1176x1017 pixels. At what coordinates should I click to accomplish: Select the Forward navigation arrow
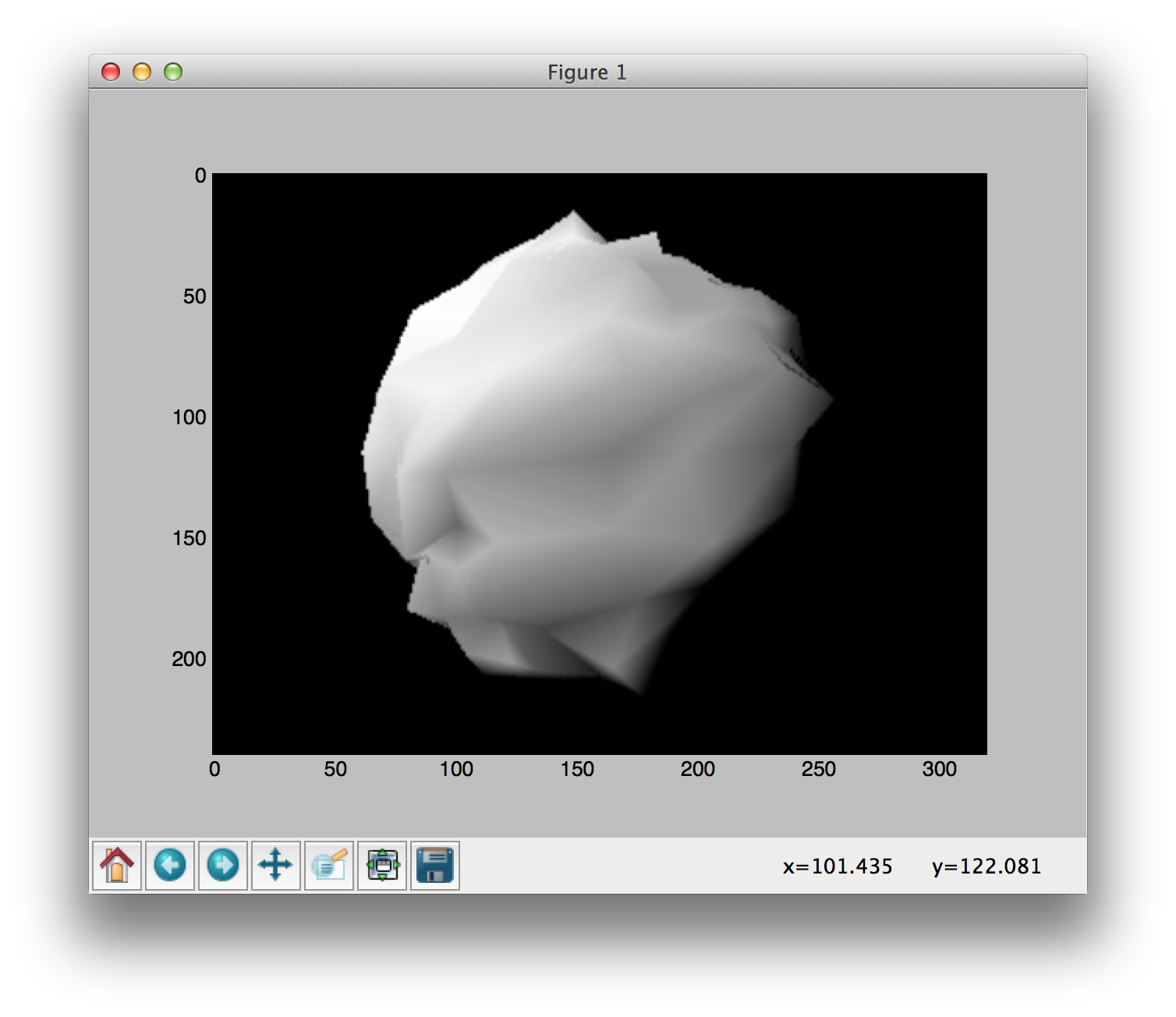click(x=222, y=865)
